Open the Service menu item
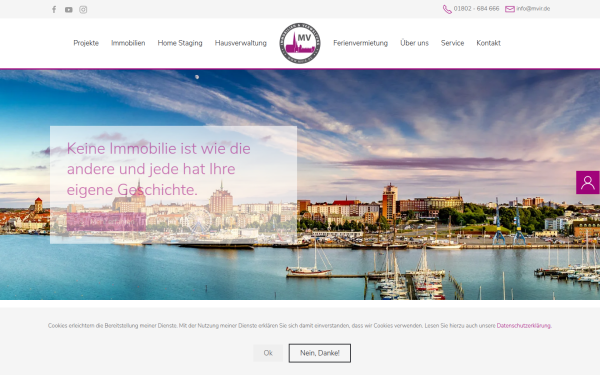 tap(452, 43)
